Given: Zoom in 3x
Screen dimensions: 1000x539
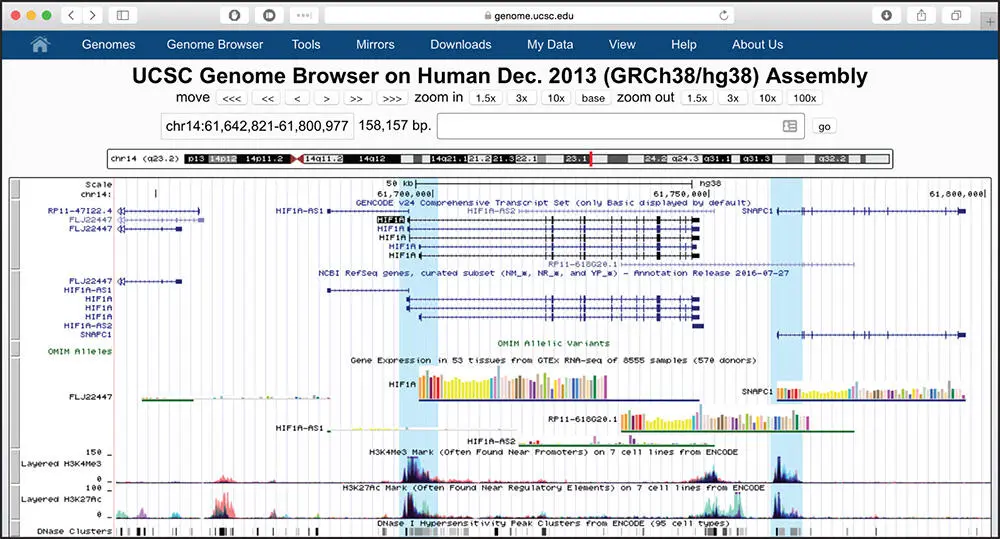Looking at the screenshot, I should 522,98.
